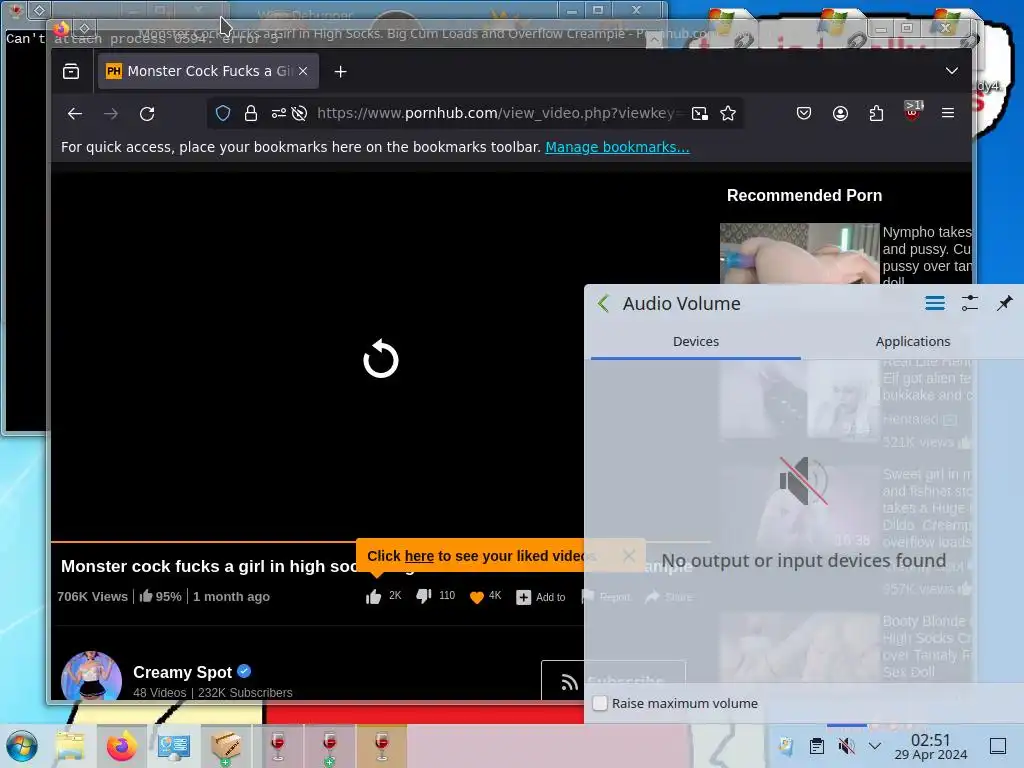
Task: Click the Firefox forward arrow
Action: [x=111, y=114]
